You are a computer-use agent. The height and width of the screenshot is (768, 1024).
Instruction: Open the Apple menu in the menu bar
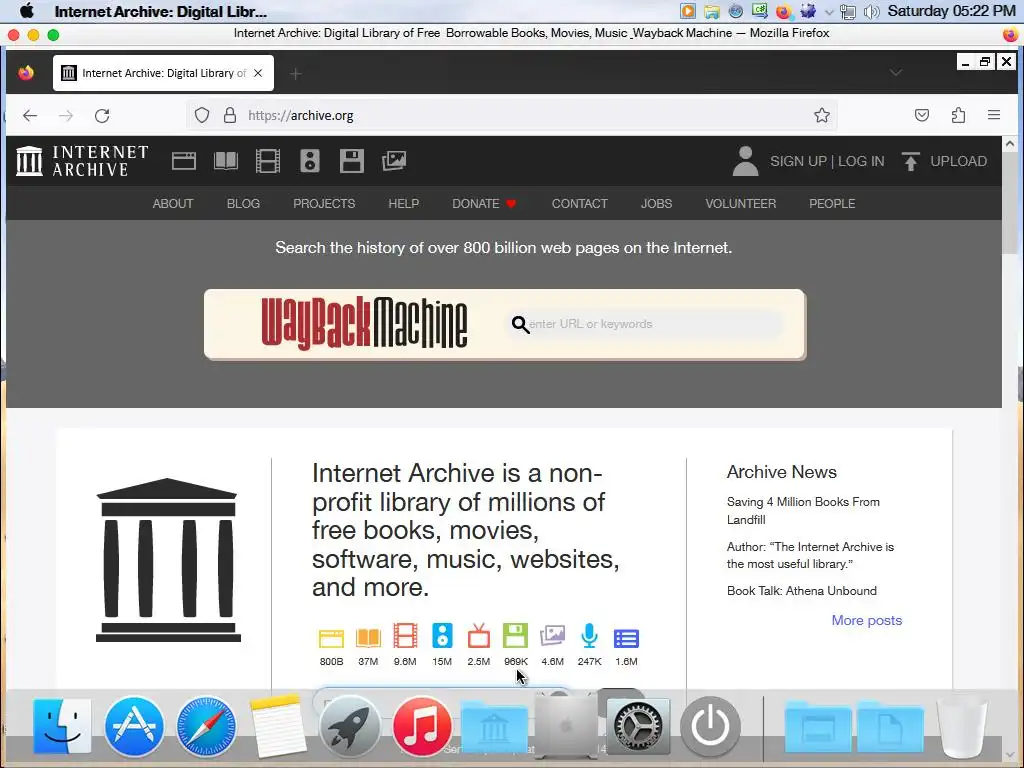point(27,11)
